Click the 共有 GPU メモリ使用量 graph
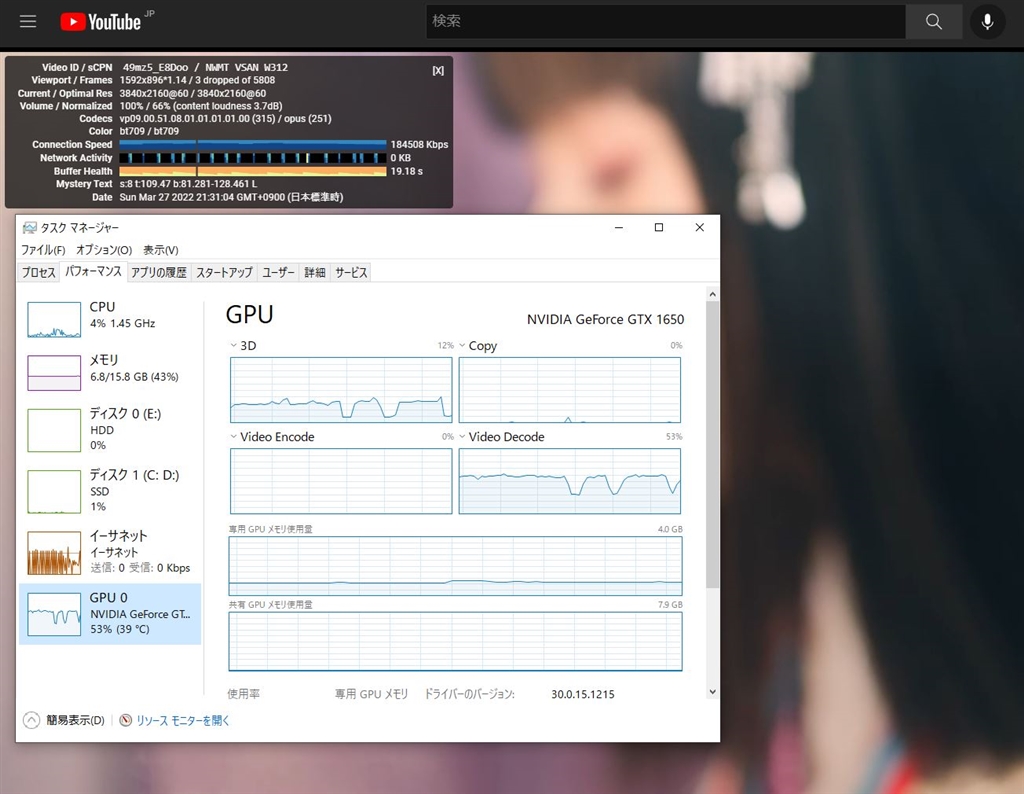 455,641
